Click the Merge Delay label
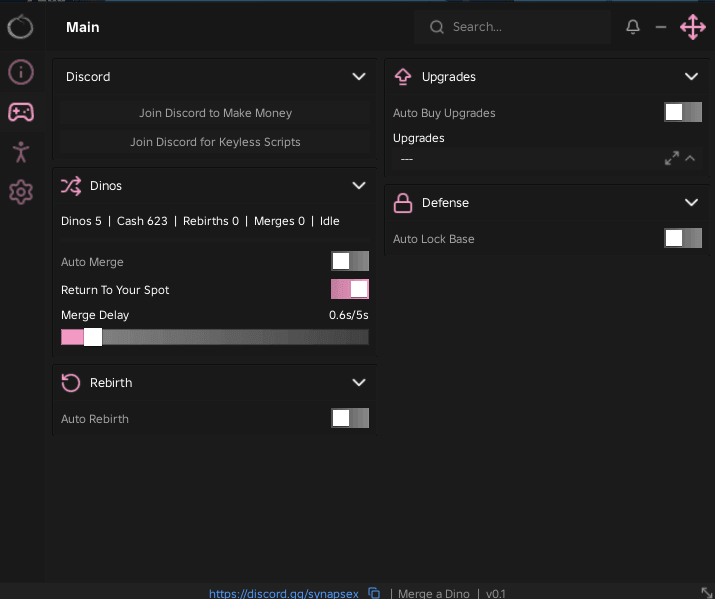 tap(95, 315)
